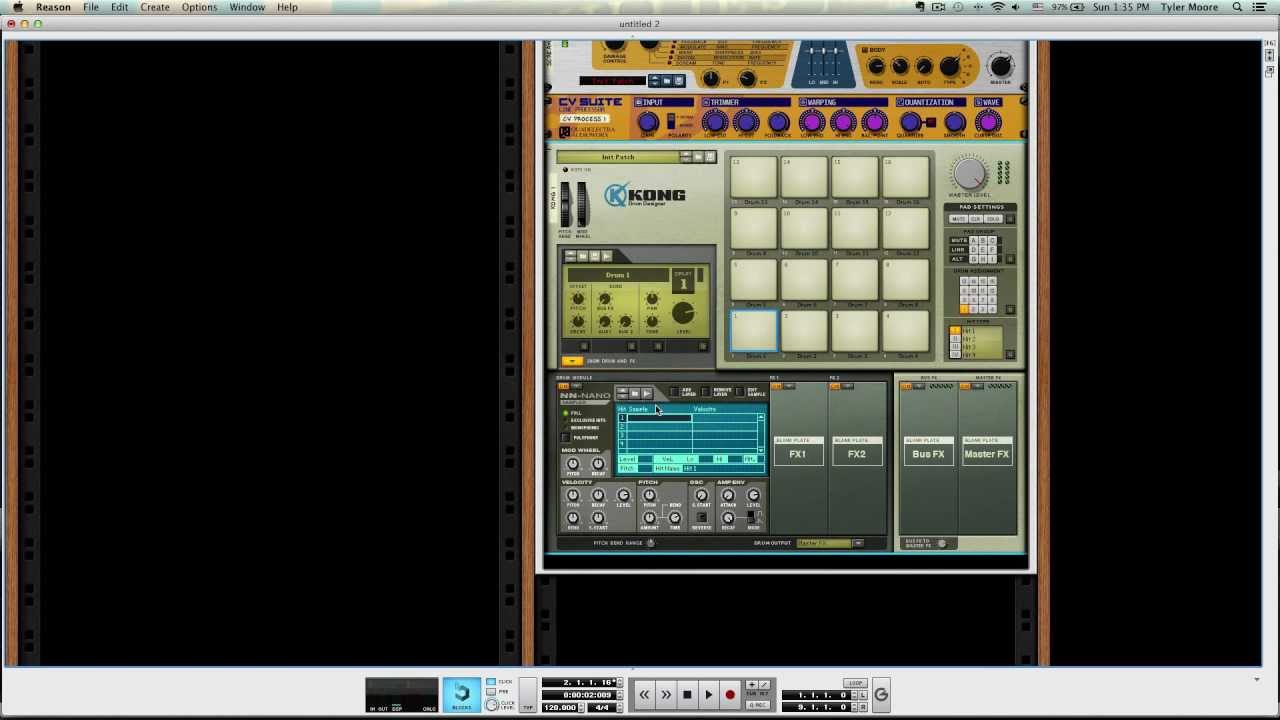Screen dimensions: 1280x720
Task: Click the Rewind transport button
Action: 645,694
